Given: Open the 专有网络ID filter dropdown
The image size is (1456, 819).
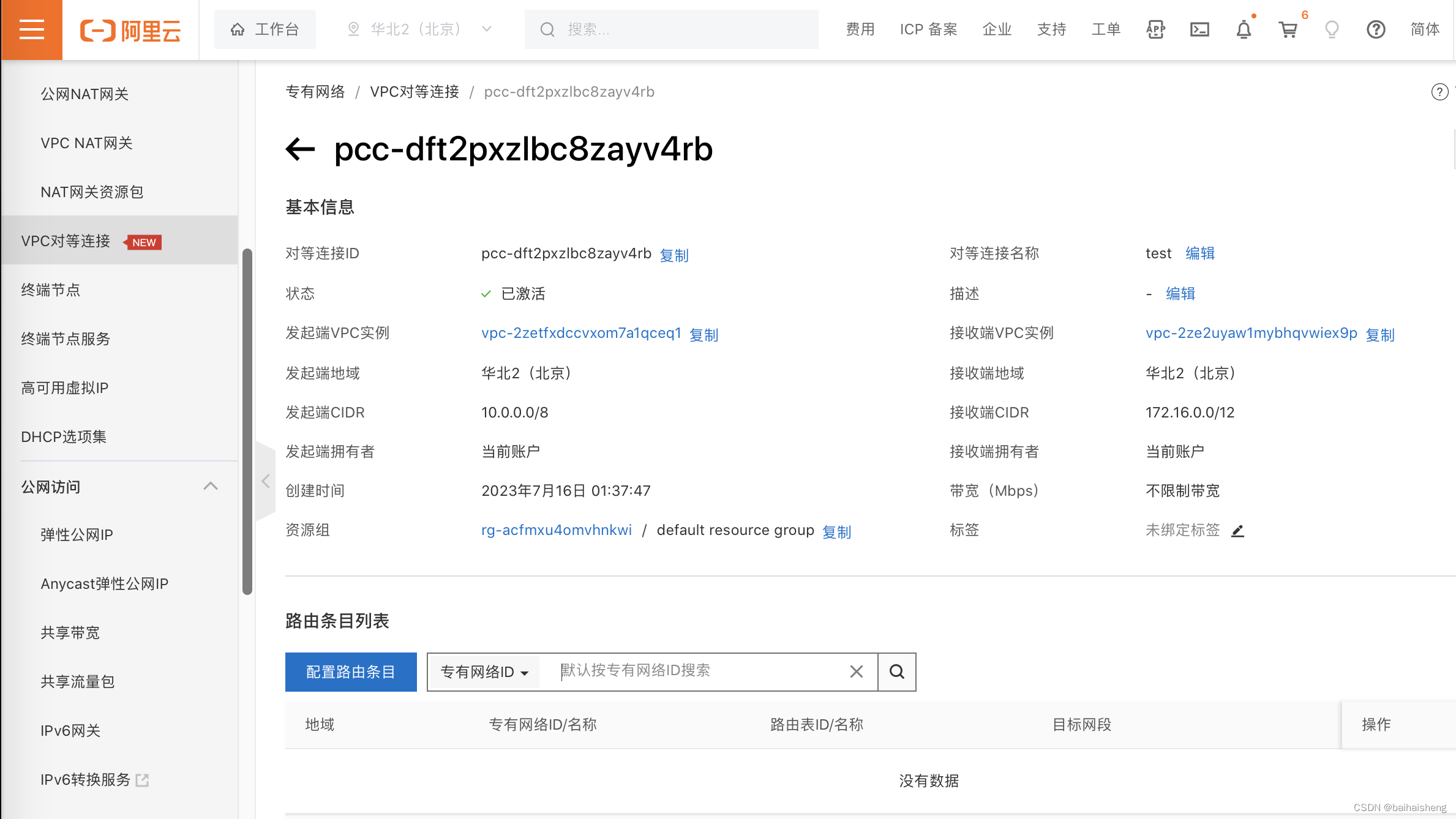Looking at the screenshot, I should pyautogui.click(x=483, y=671).
